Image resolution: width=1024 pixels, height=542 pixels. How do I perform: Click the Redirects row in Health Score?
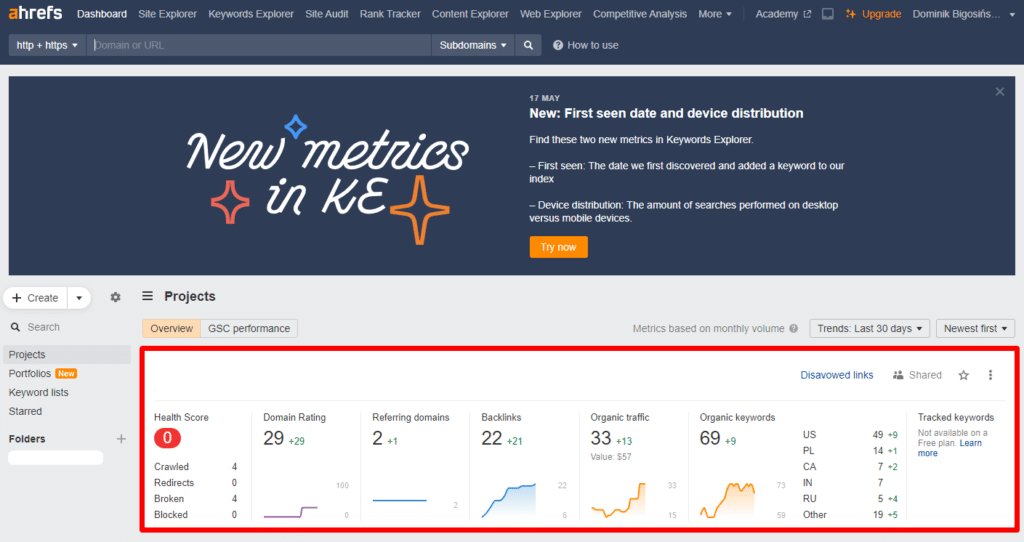point(196,483)
